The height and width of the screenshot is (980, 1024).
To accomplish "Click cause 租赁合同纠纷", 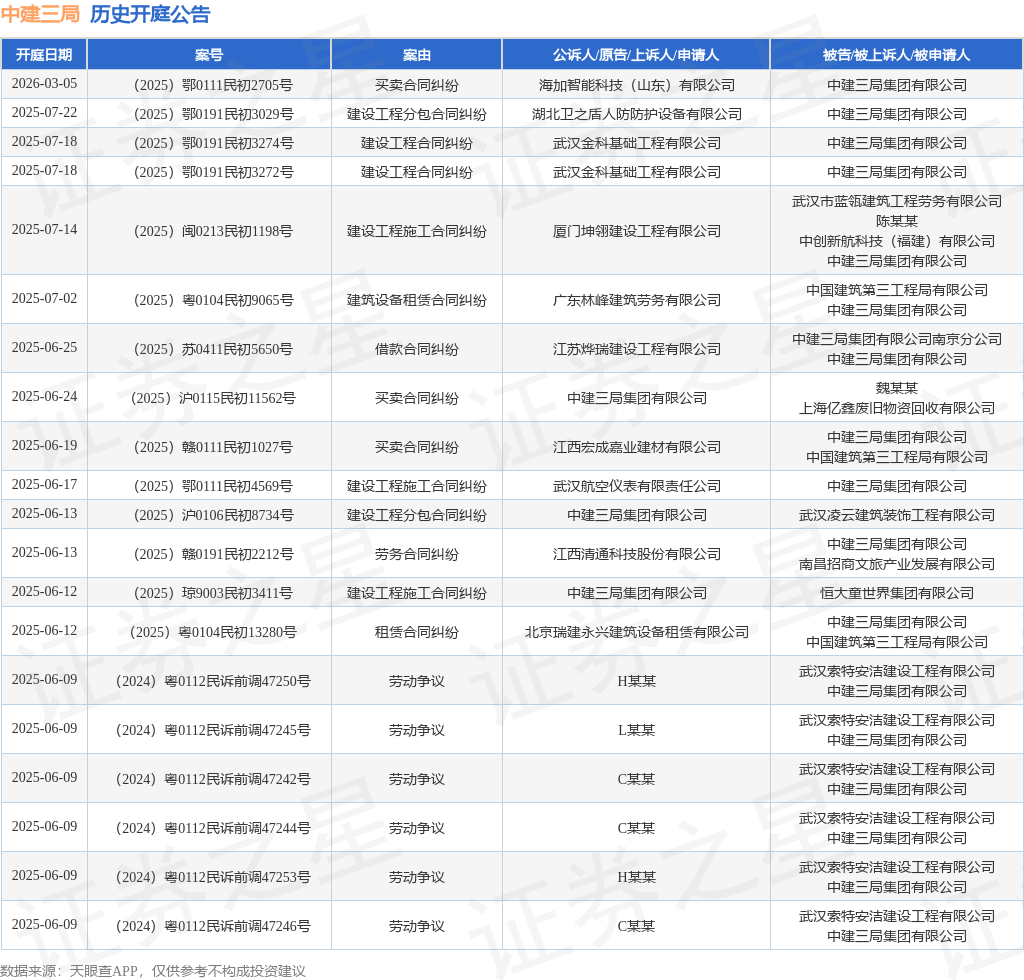I will [417, 632].
